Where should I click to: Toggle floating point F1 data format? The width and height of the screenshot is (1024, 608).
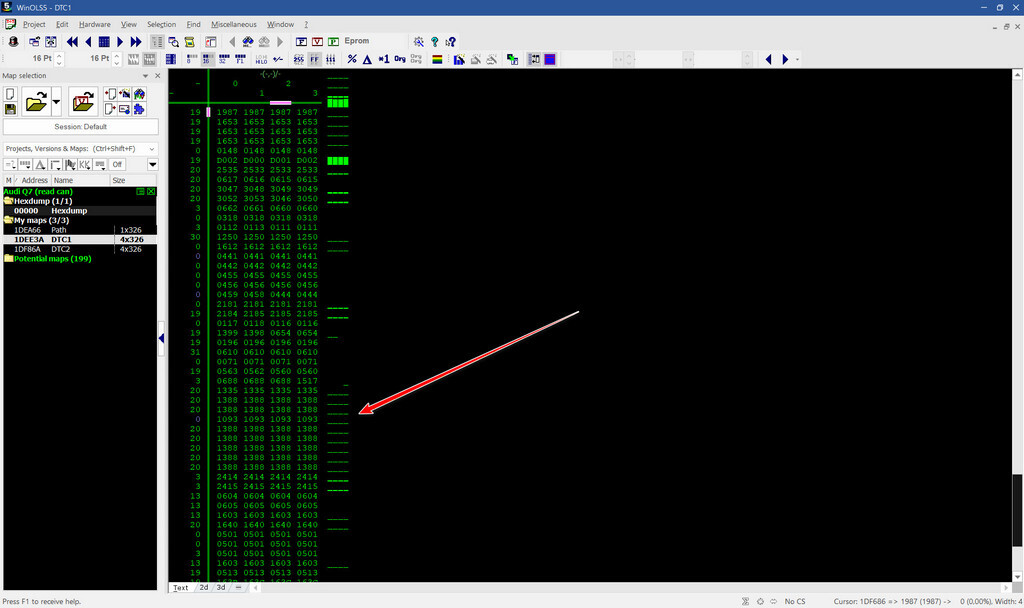(240, 59)
